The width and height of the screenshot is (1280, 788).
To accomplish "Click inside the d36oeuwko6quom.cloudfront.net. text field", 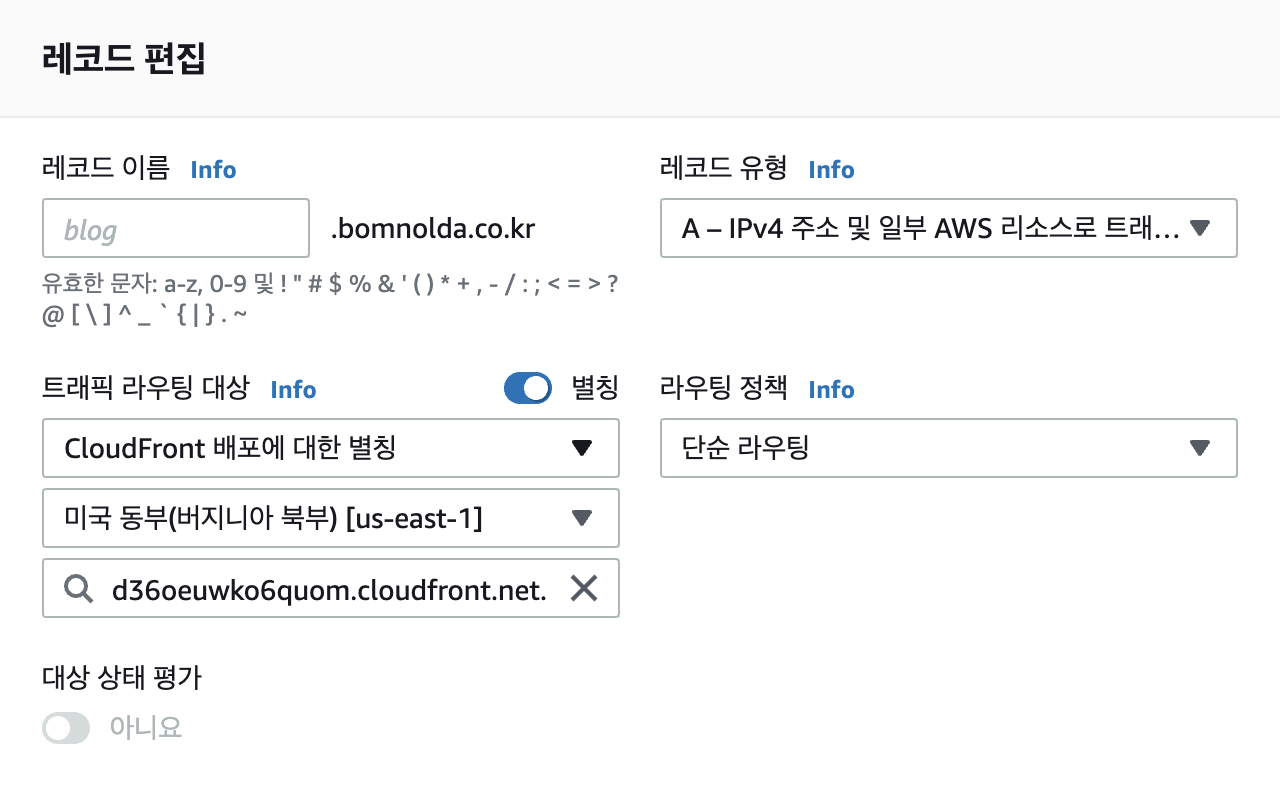I will pos(330,590).
